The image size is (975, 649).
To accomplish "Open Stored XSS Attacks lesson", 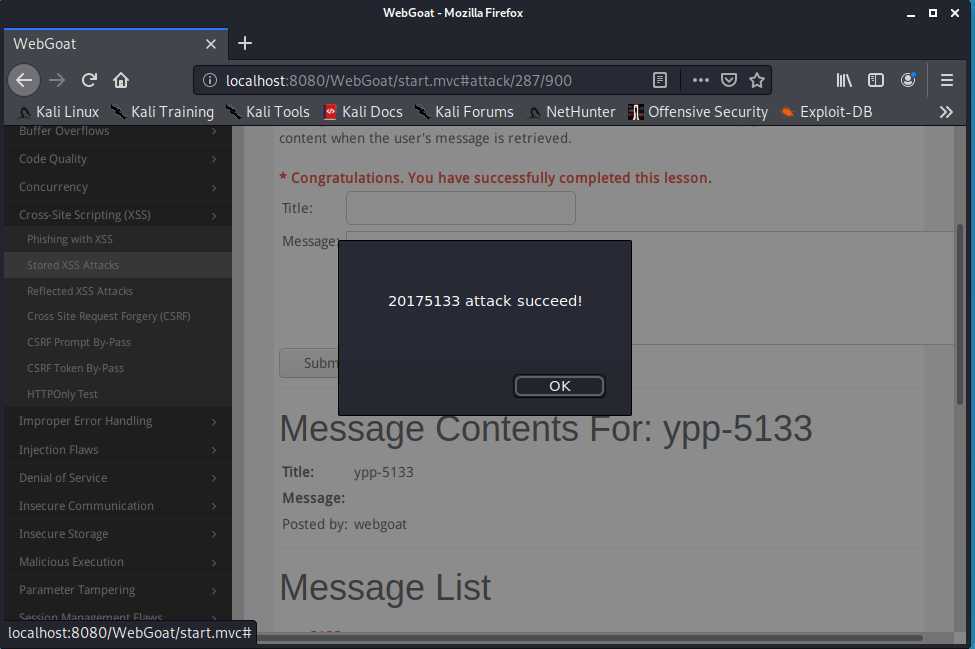I will (x=118, y=265).
